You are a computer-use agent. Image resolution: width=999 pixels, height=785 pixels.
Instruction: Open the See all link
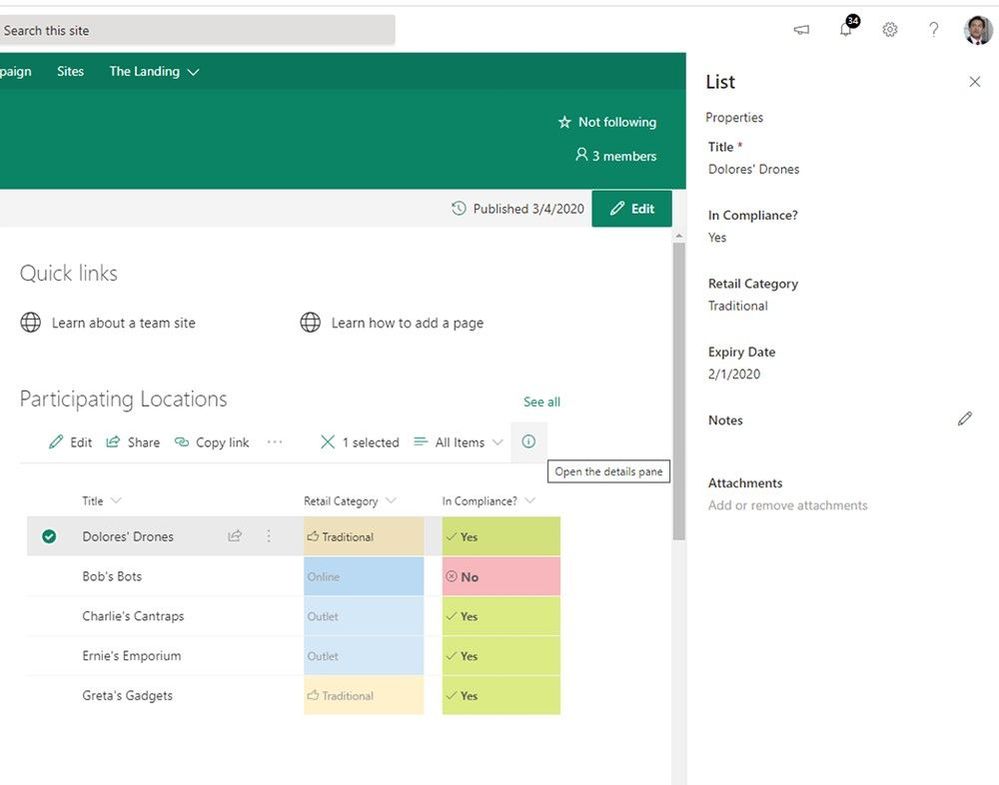tap(541, 402)
